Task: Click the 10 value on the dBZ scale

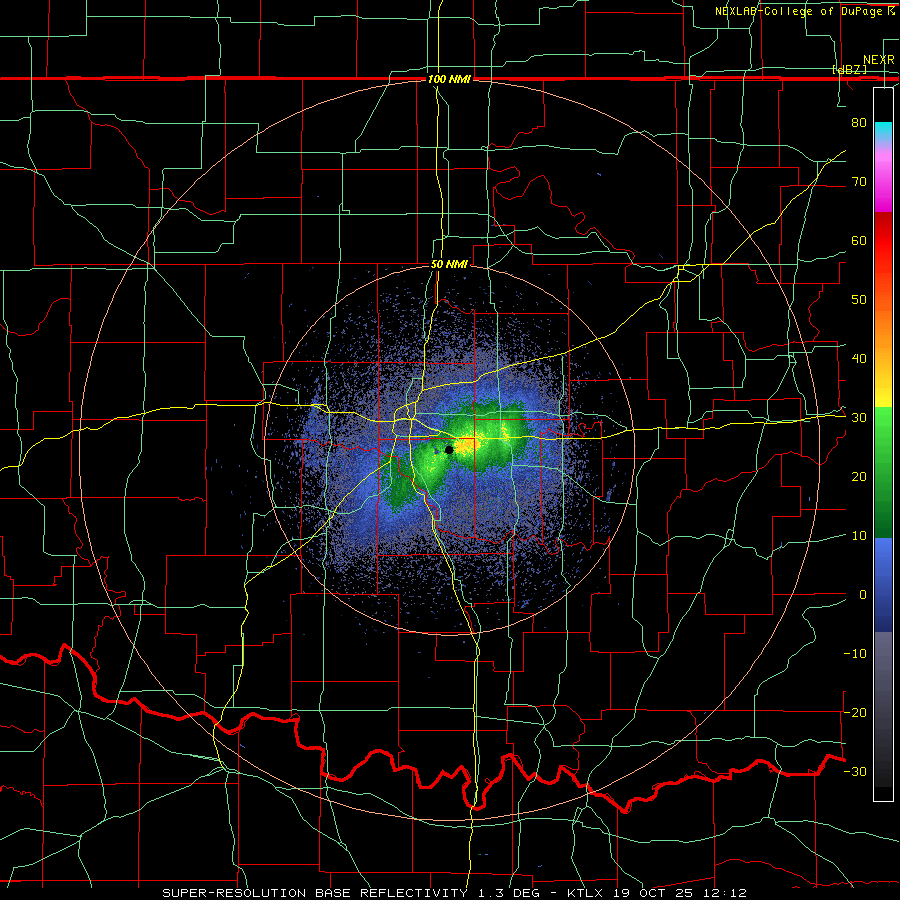Action: click(x=859, y=536)
